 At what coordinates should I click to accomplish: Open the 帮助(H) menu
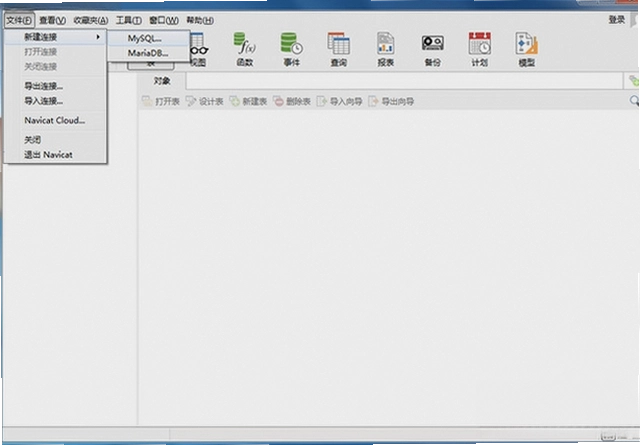pos(200,20)
